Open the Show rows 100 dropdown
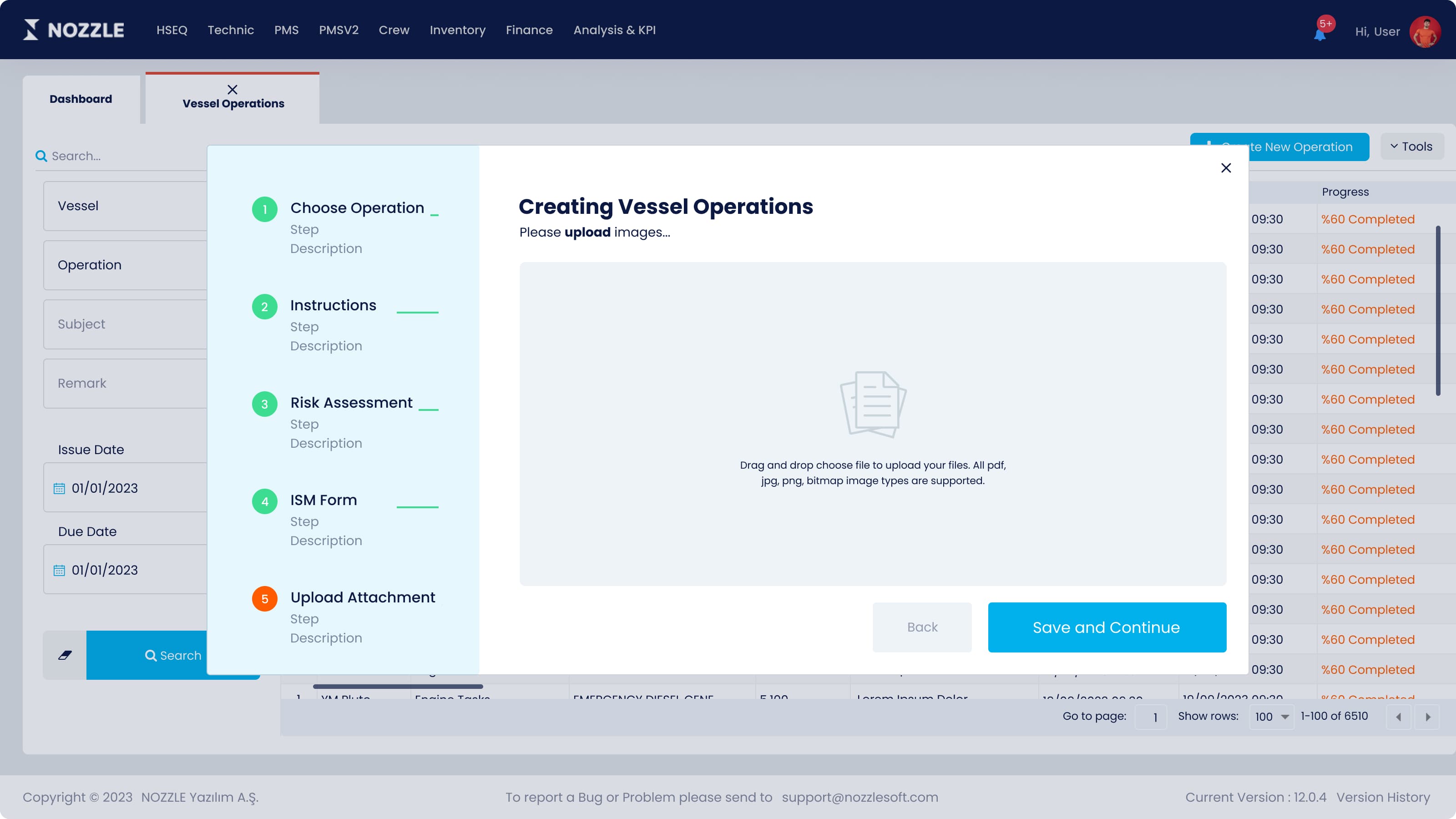 (1271, 717)
